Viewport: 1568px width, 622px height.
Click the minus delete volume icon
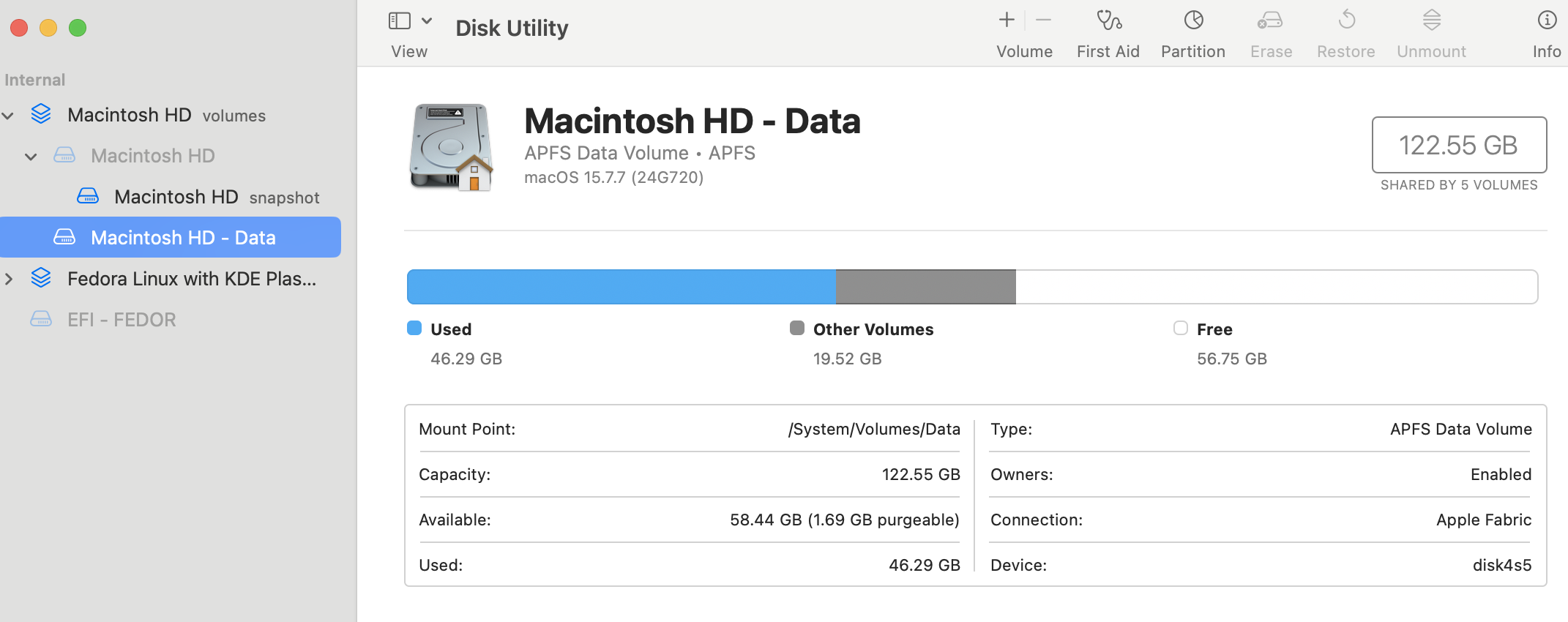[1044, 20]
